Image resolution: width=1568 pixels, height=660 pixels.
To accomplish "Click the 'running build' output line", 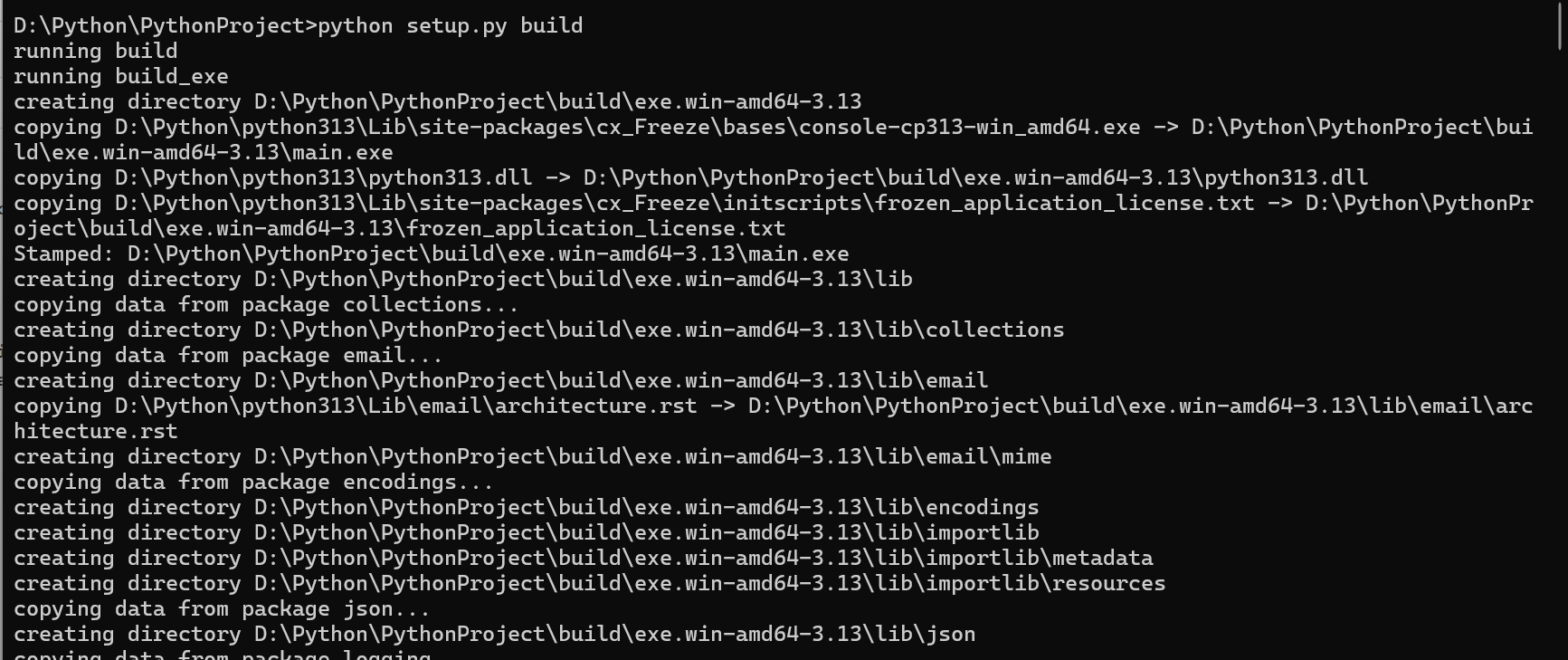I will [95, 51].
